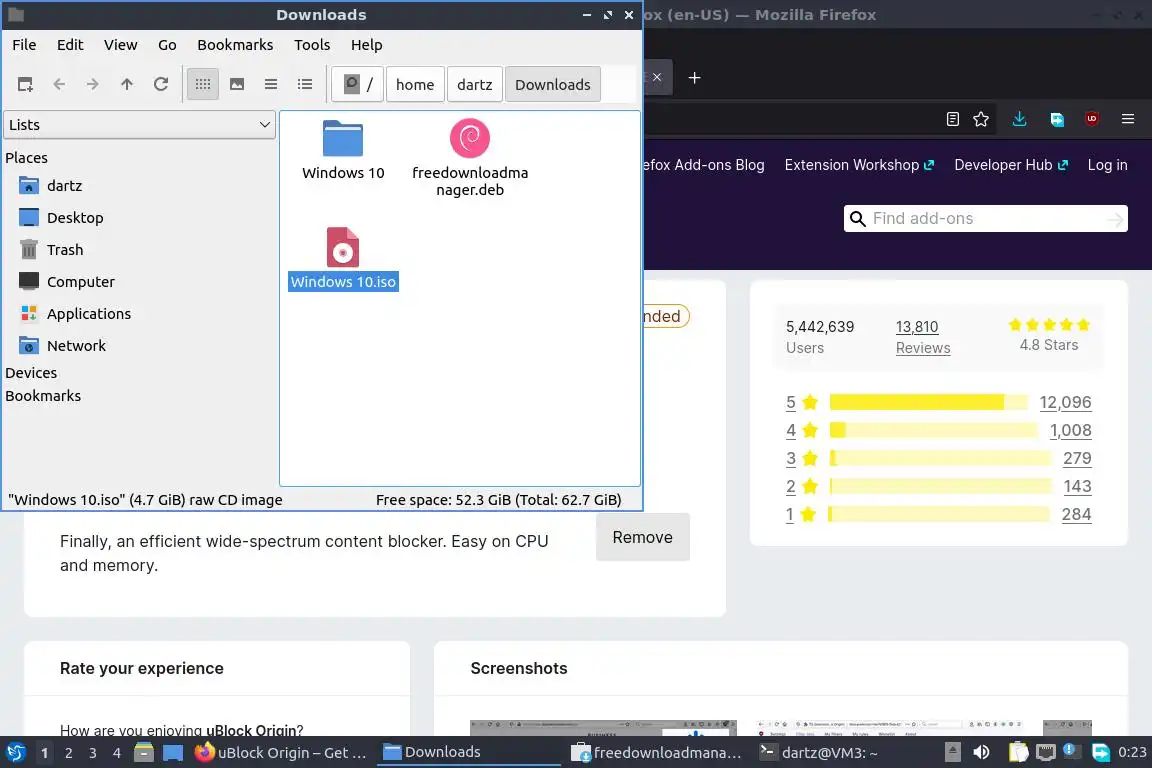Click Free Download Manager extension icon
Screen dimensions: 1152x768
point(1057,119)
